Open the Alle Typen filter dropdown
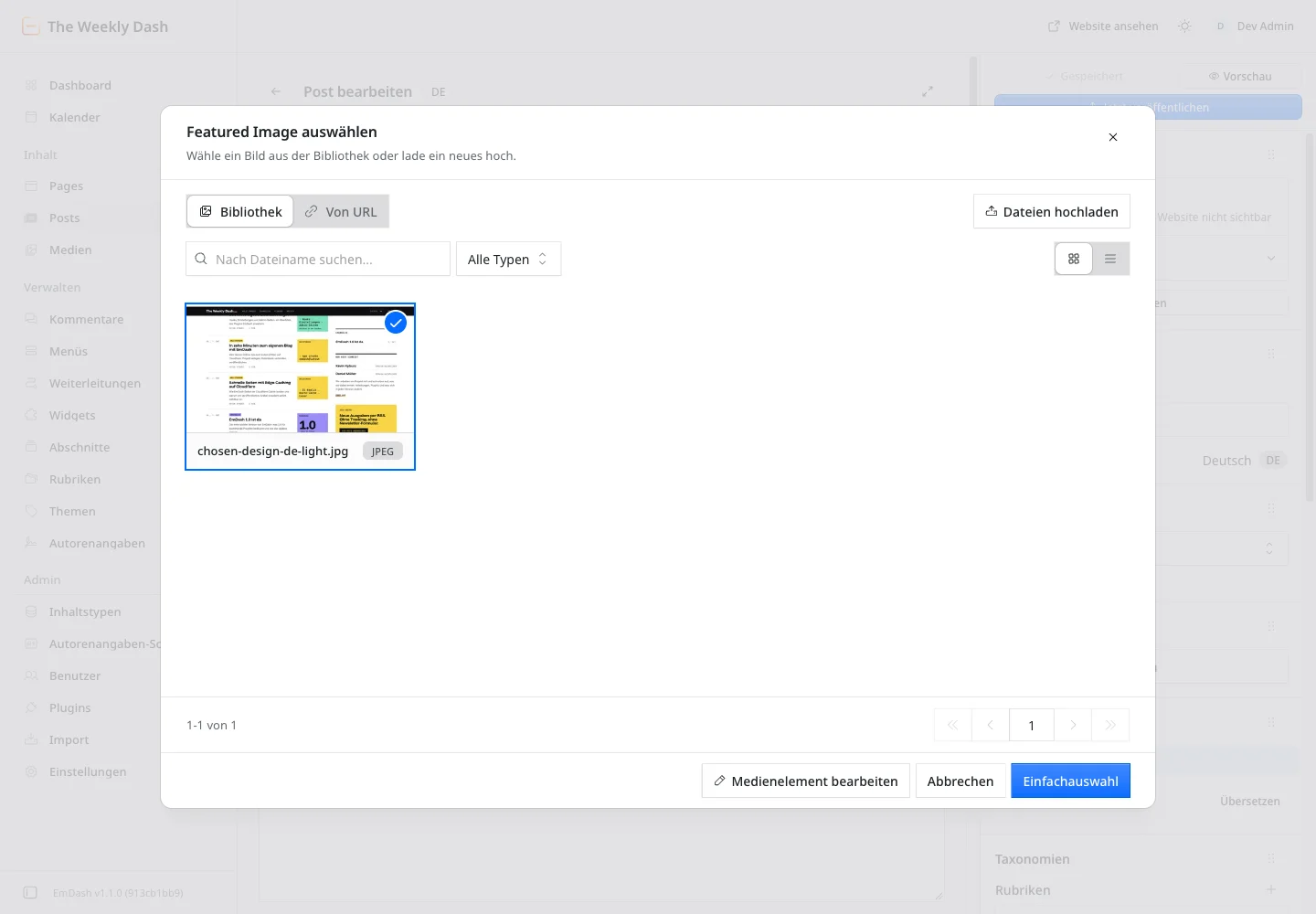This screenshot has height=914, width=1316. (508, 259)
